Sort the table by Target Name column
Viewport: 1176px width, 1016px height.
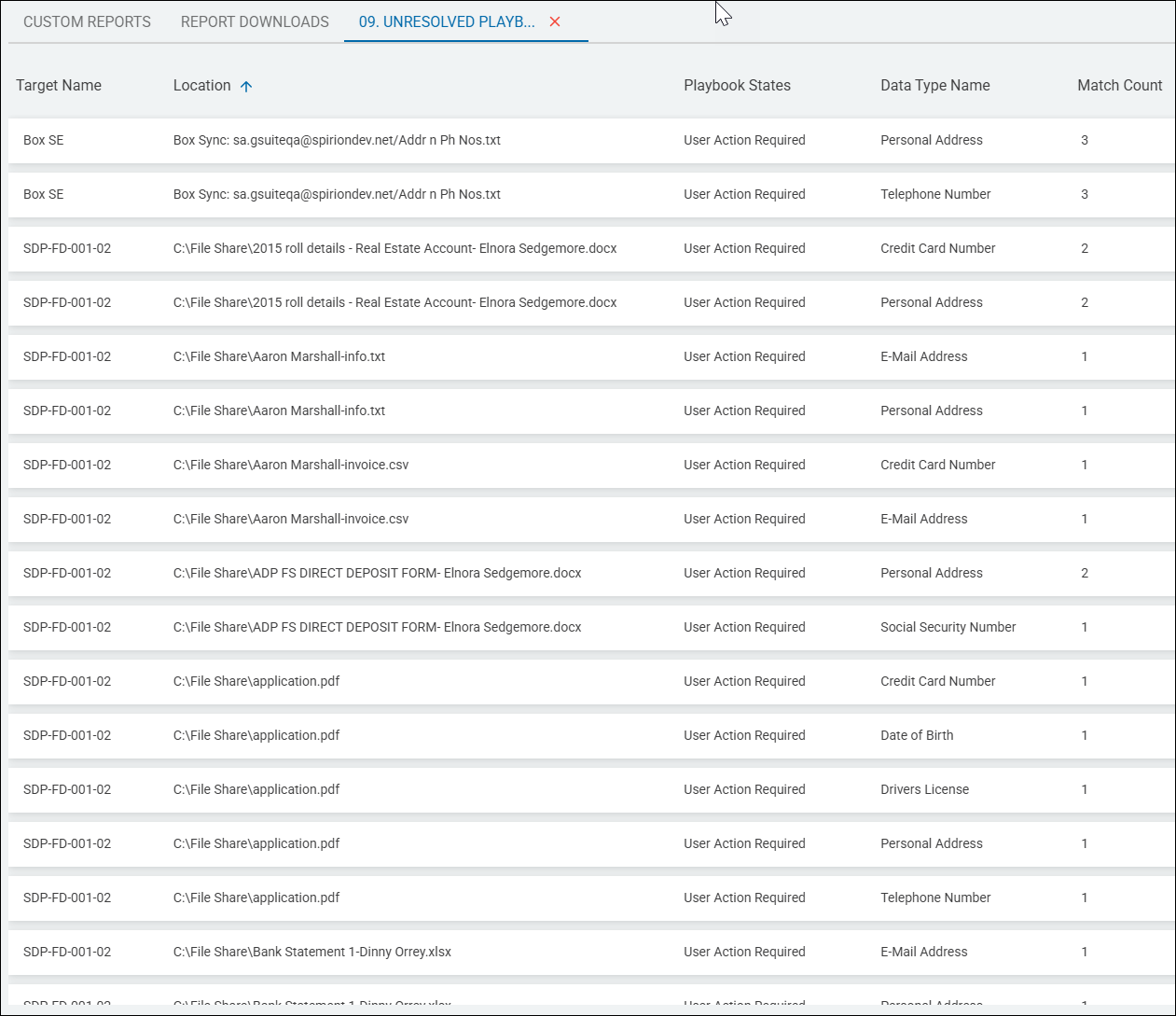[x=59, y=85]
